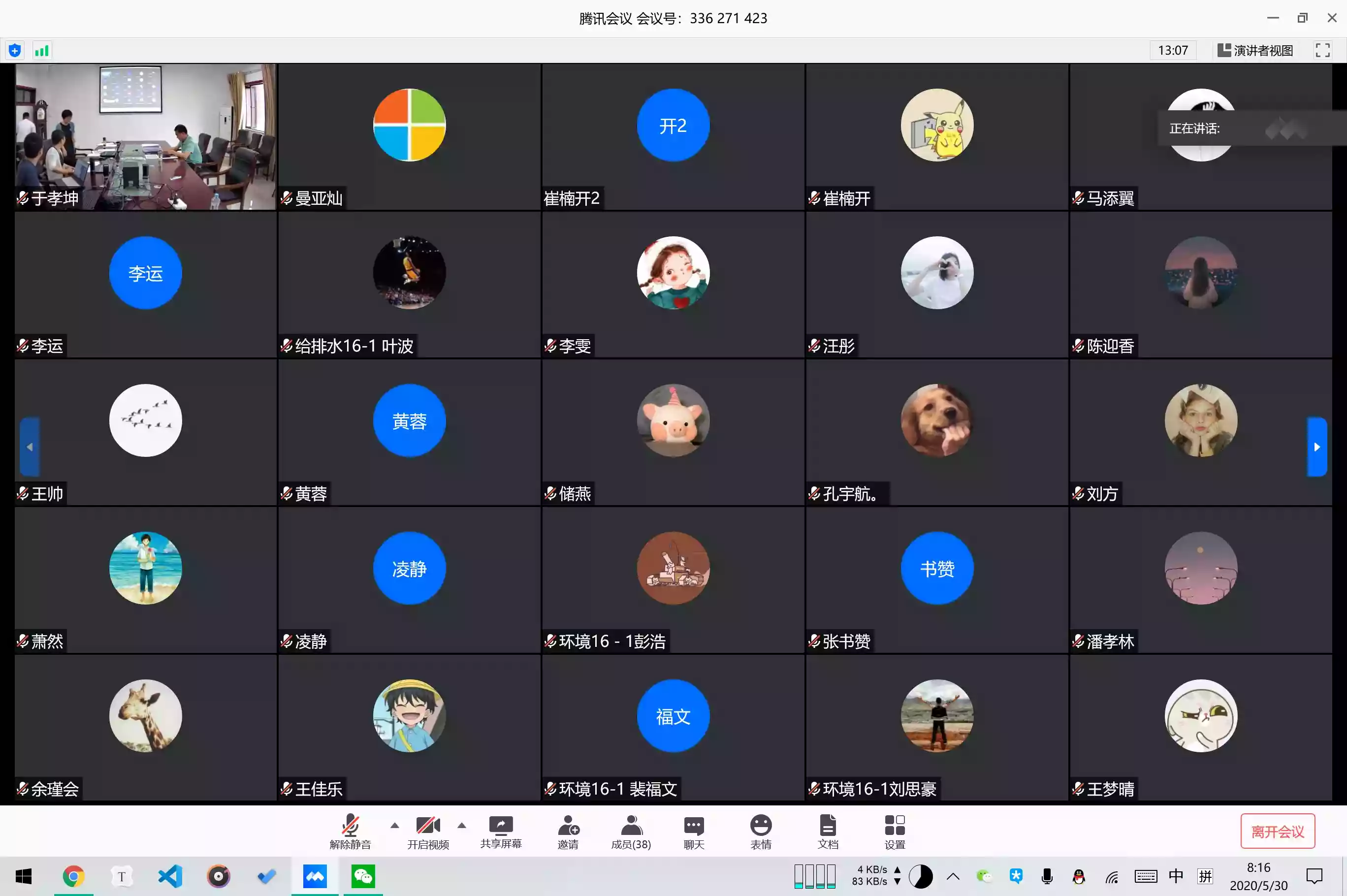
Task: Open WeChat from the taskbar
Action: coord(363,876)
